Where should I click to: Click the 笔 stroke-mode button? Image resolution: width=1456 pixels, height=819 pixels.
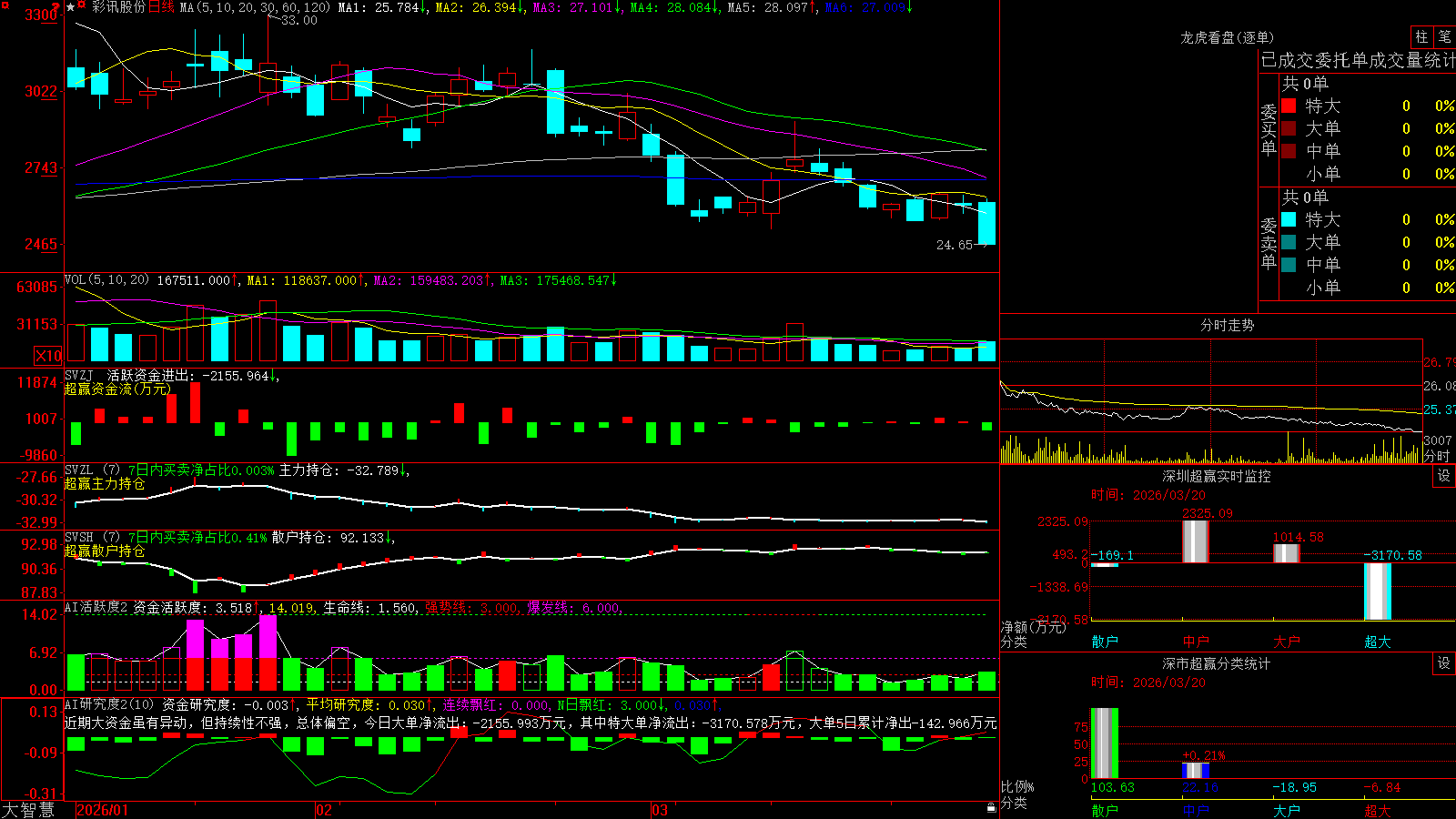point(1444,37)
